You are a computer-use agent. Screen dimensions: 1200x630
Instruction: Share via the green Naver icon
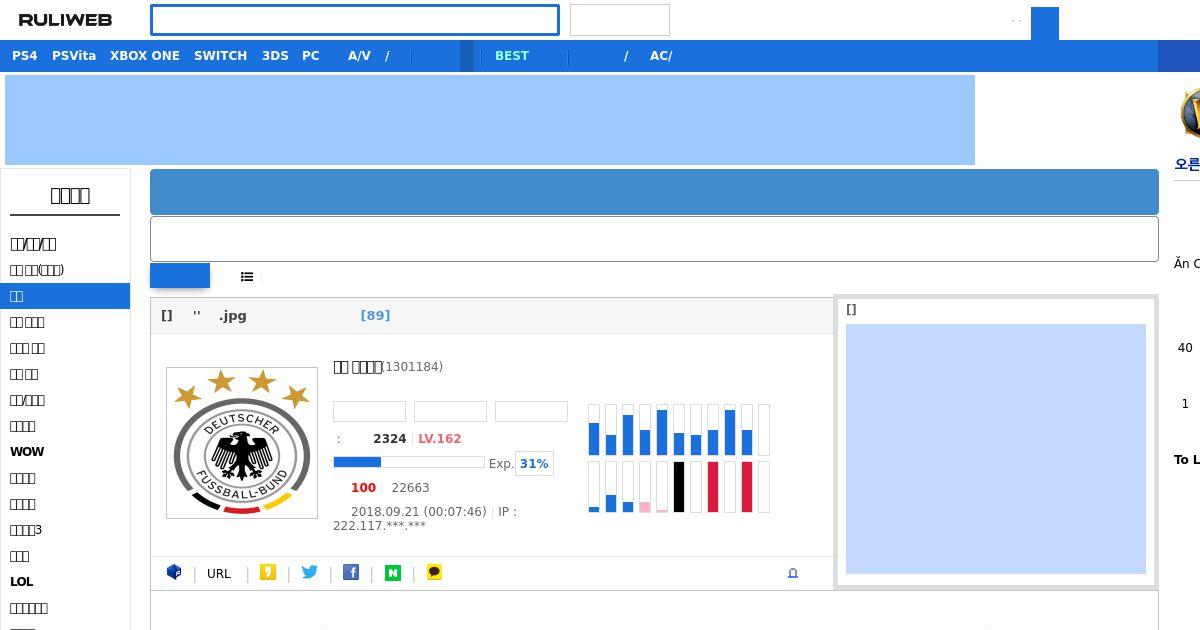pyautogui.click(x=393, y=572)
